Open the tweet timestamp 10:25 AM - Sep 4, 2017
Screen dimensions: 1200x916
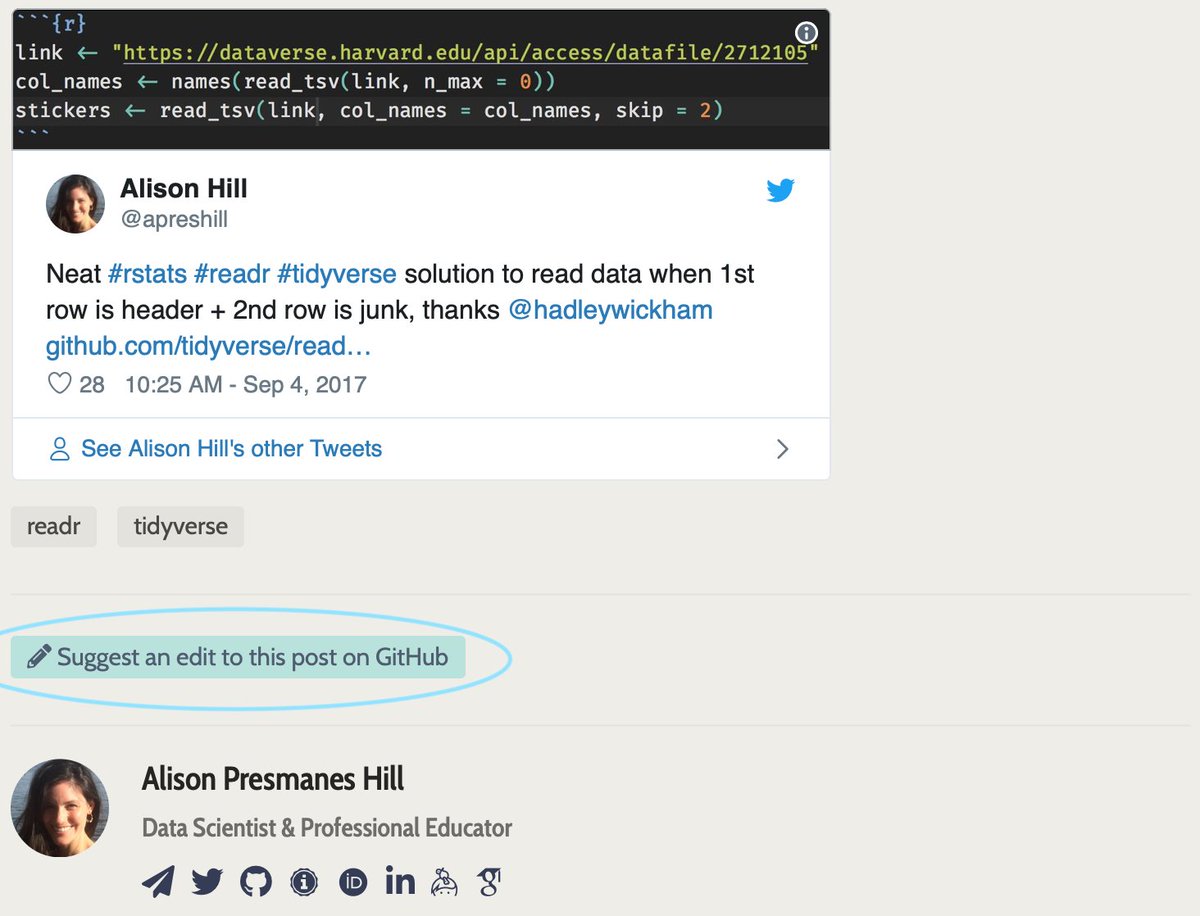tap(245, 384)
